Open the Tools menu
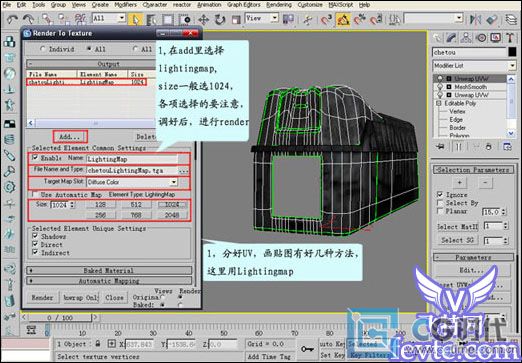This screenshot has height=363, width=522. coord(39,5)
